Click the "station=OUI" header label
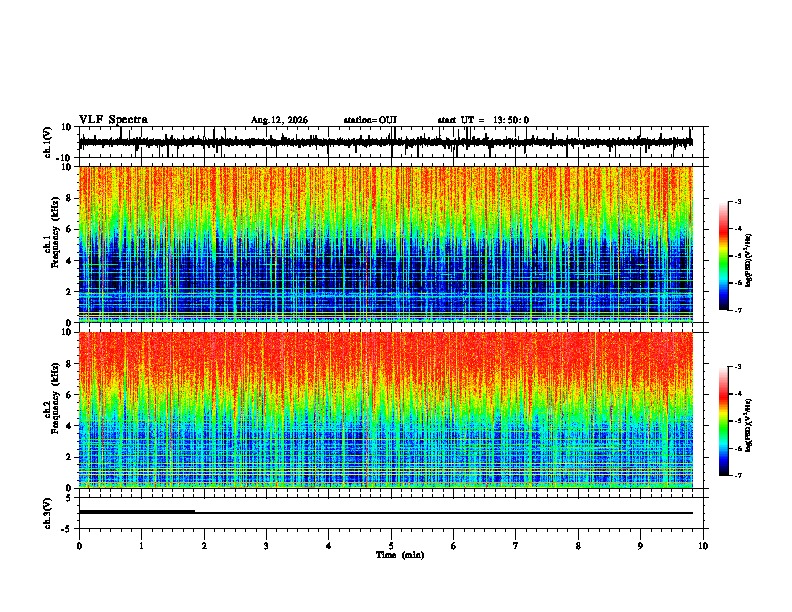The image size is (792, 612). coord(370,120)
